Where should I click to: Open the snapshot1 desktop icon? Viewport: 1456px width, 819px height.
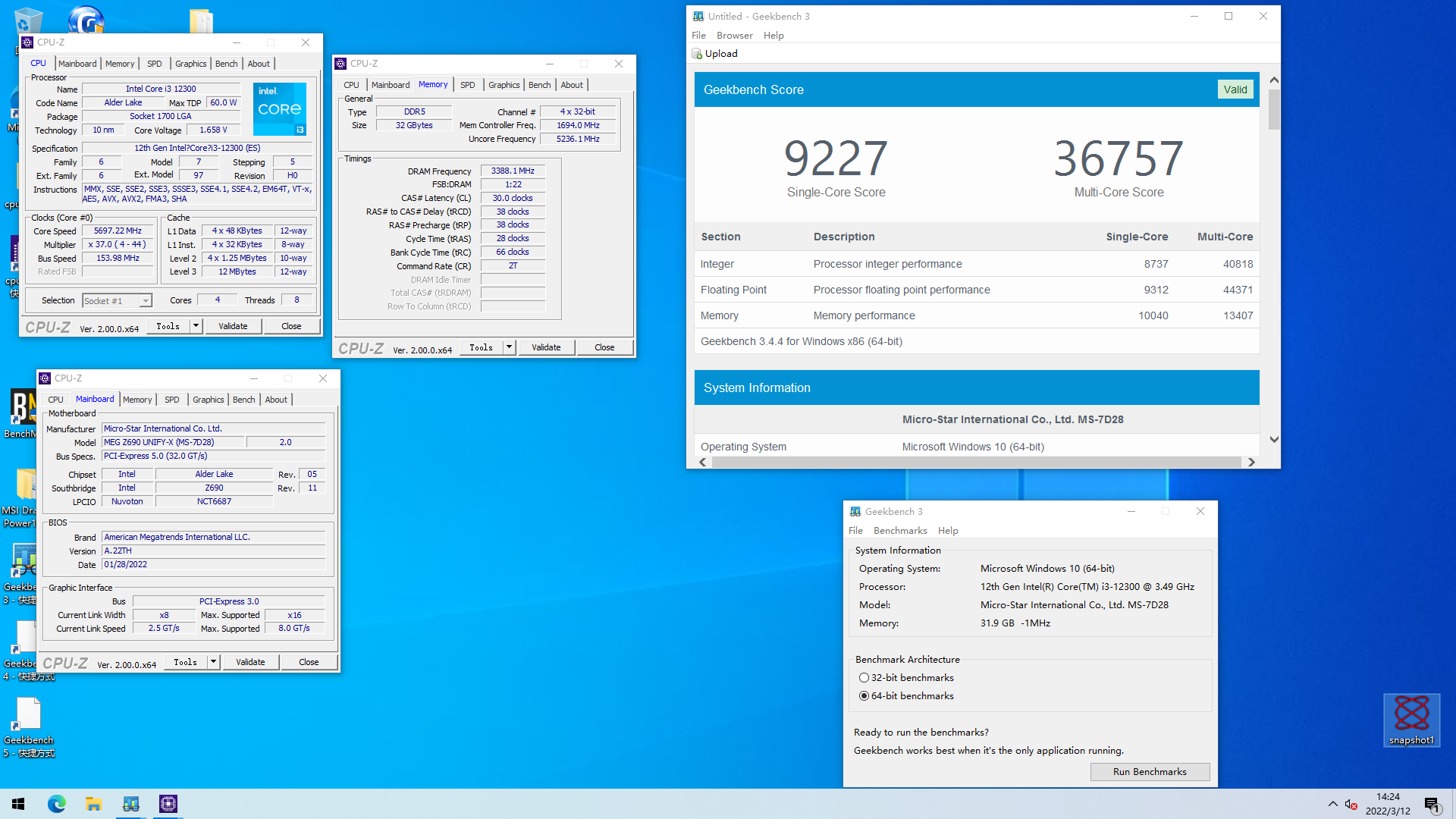[x=1411, y=720]
